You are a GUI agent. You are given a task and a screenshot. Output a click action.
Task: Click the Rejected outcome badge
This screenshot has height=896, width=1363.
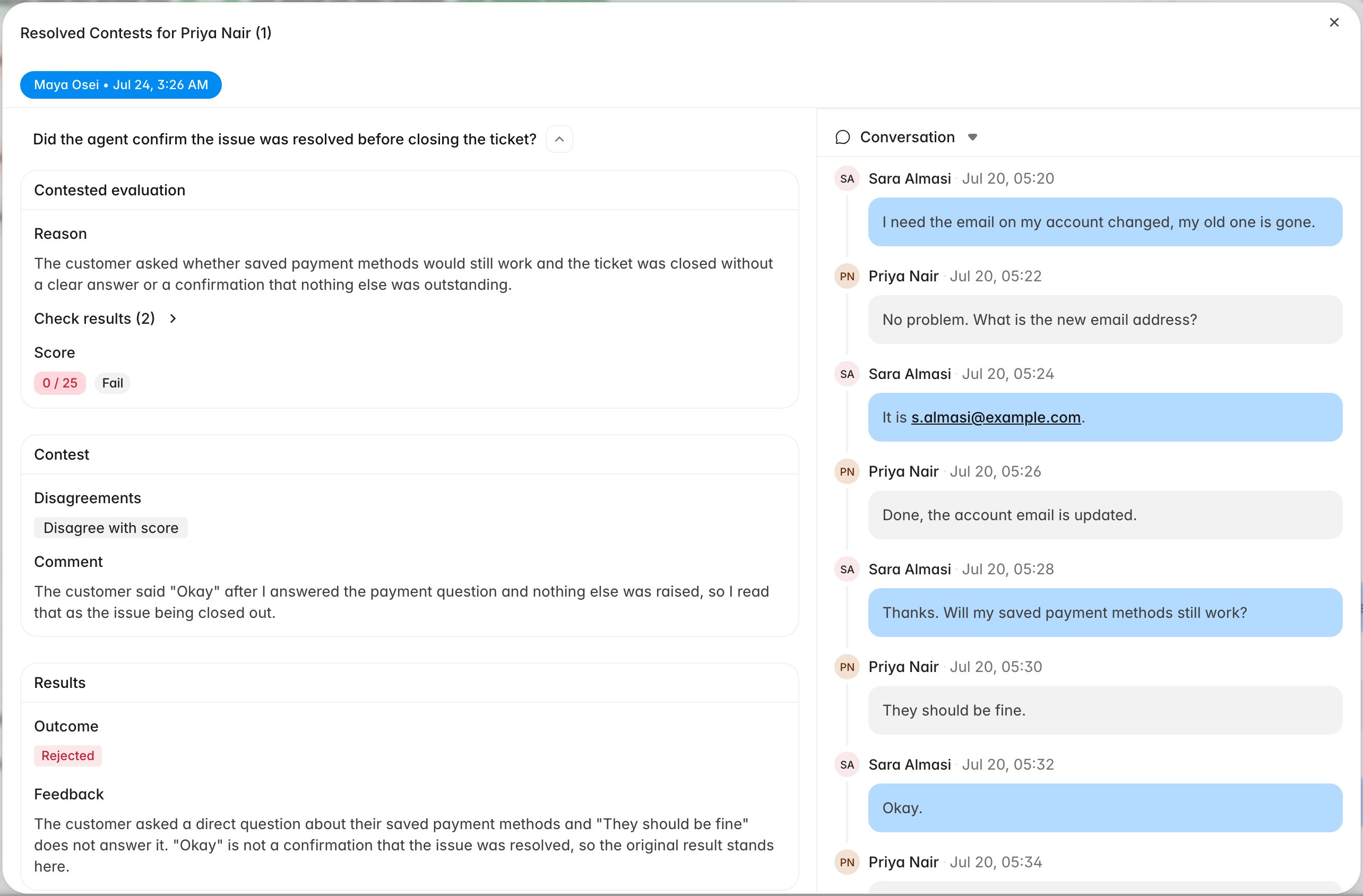[67, 756]
